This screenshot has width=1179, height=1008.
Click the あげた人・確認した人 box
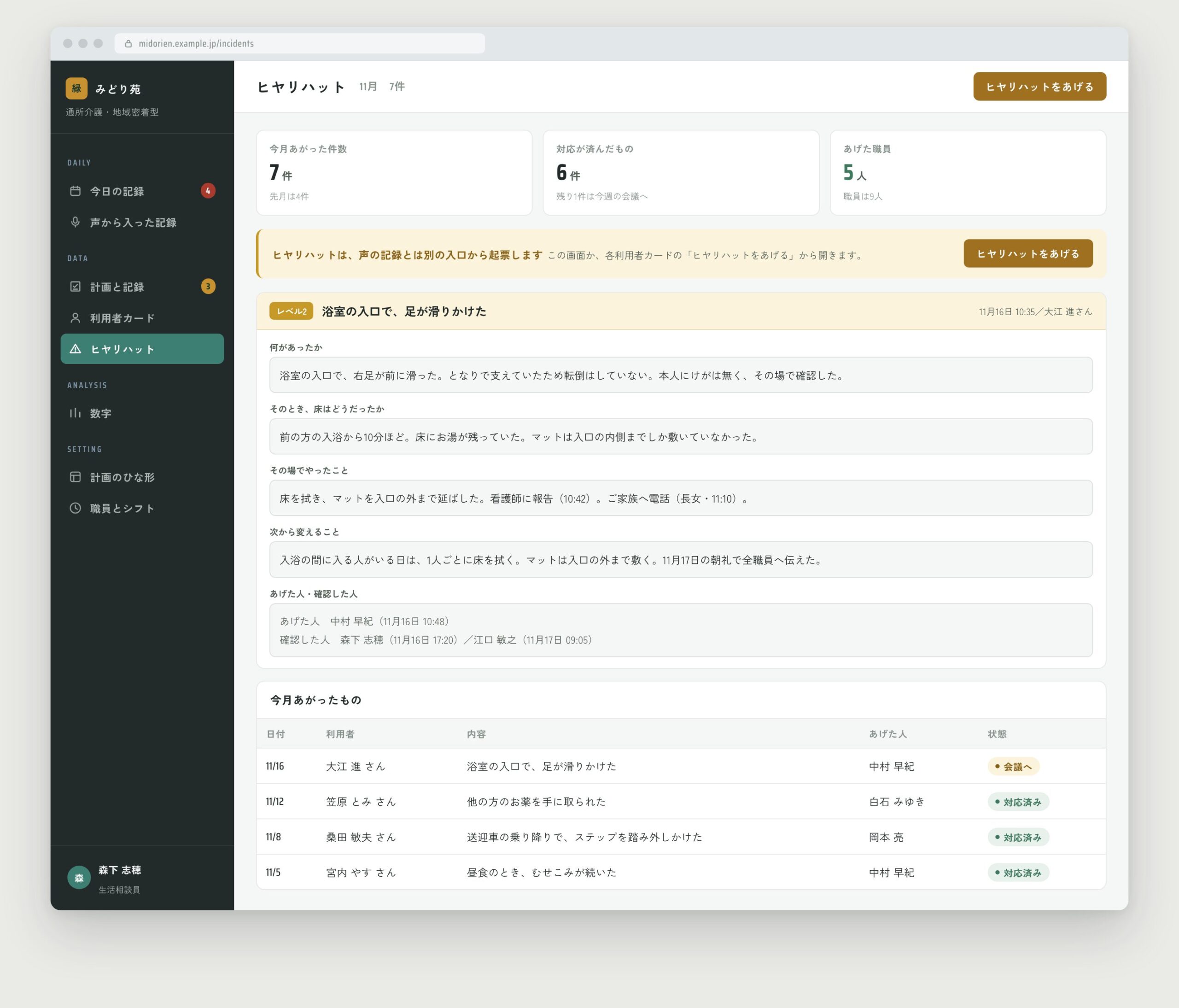point(681,630)
